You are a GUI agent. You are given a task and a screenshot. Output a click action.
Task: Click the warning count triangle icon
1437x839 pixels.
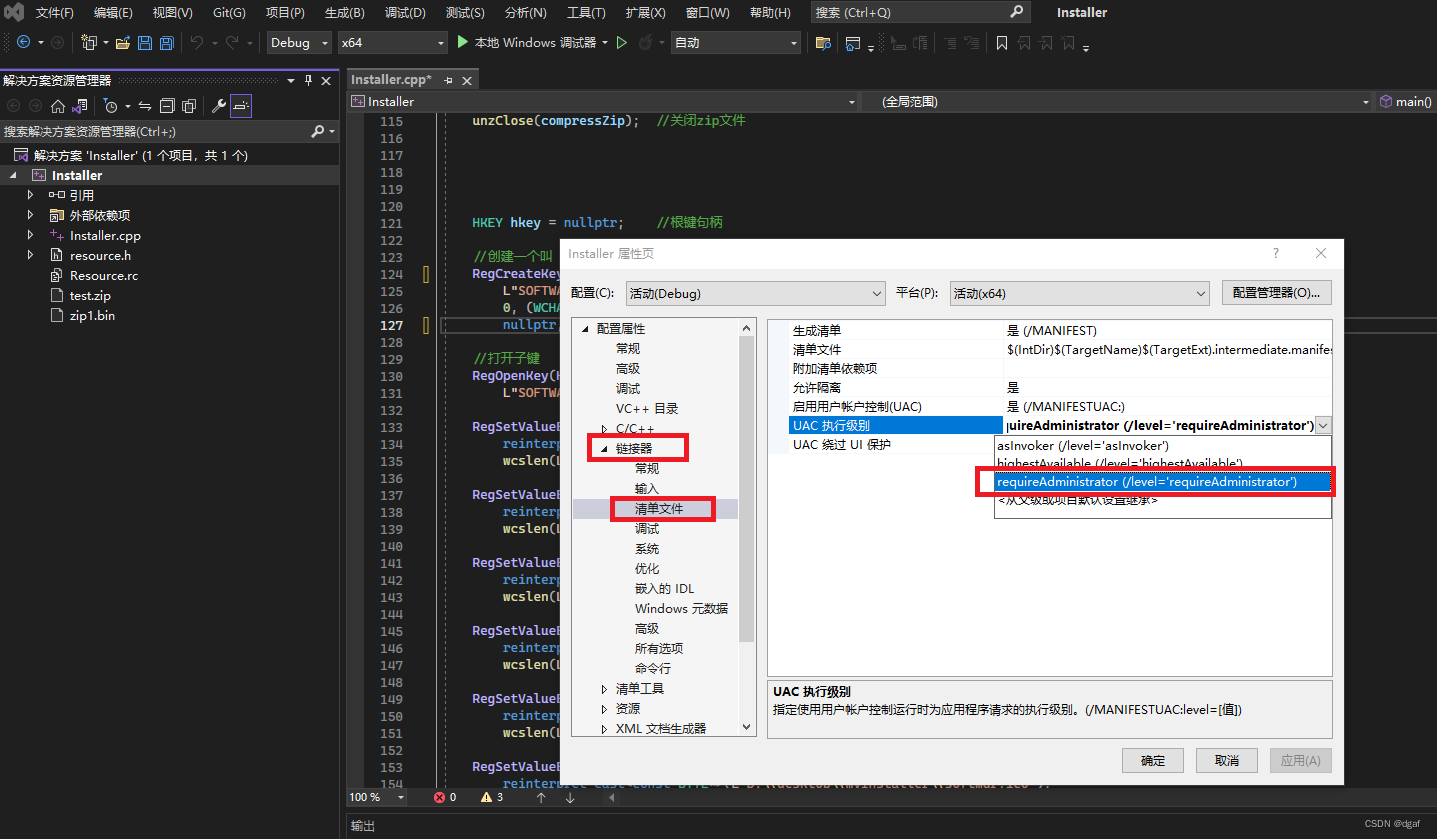click(487, 797)
